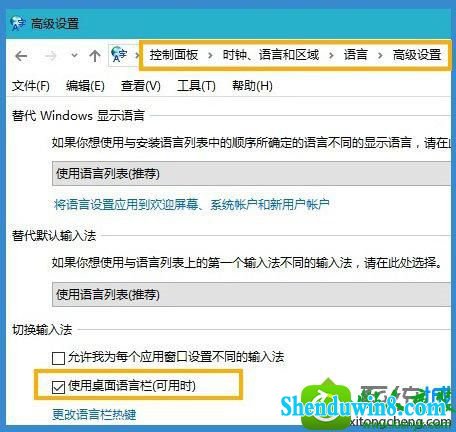Viewport: 456px width, 432px height.
Task: Open the recent locations chevron dropdown
Action: click(x=75, y=55)
